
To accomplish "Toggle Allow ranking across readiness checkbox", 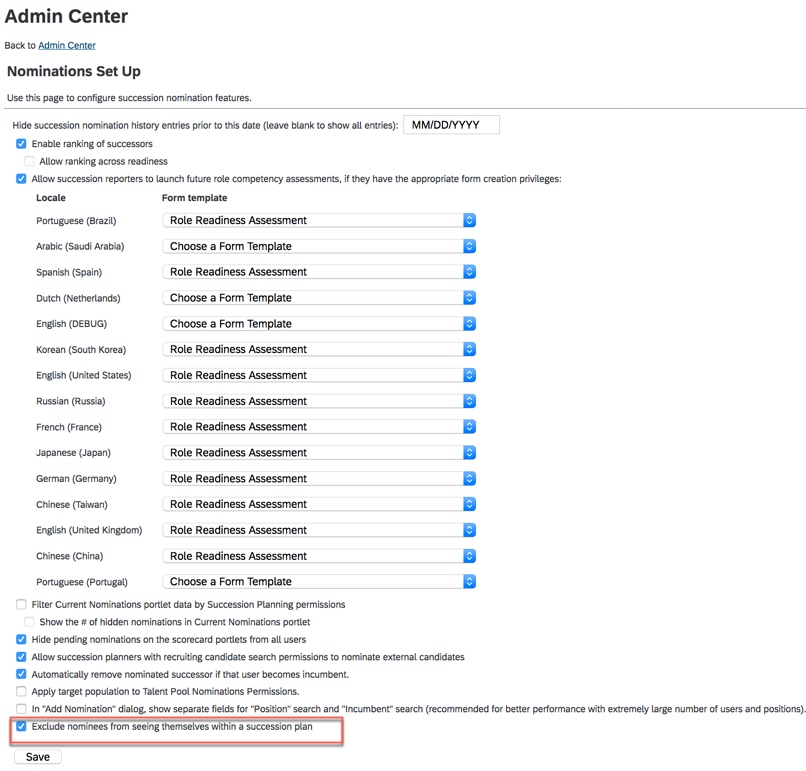I will point(29,161).
